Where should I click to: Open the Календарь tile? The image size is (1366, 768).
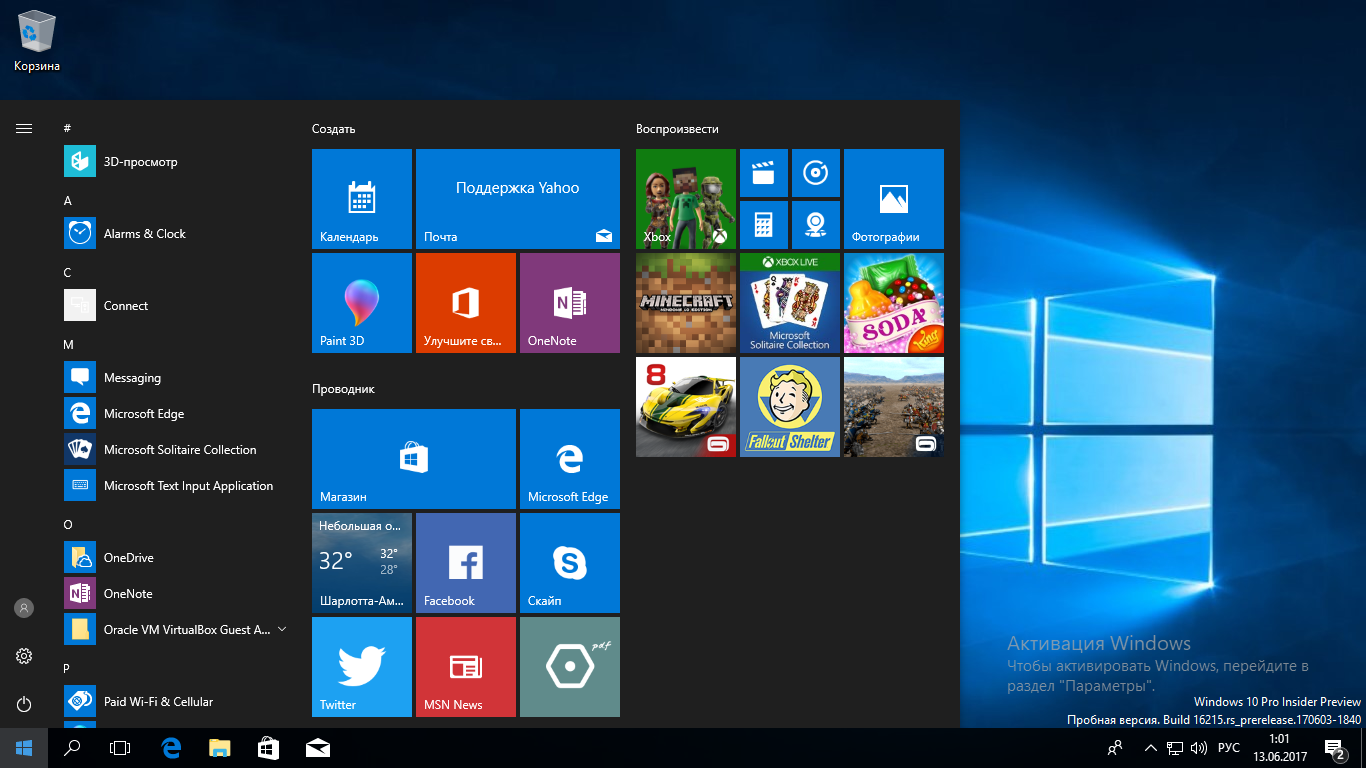362,199
